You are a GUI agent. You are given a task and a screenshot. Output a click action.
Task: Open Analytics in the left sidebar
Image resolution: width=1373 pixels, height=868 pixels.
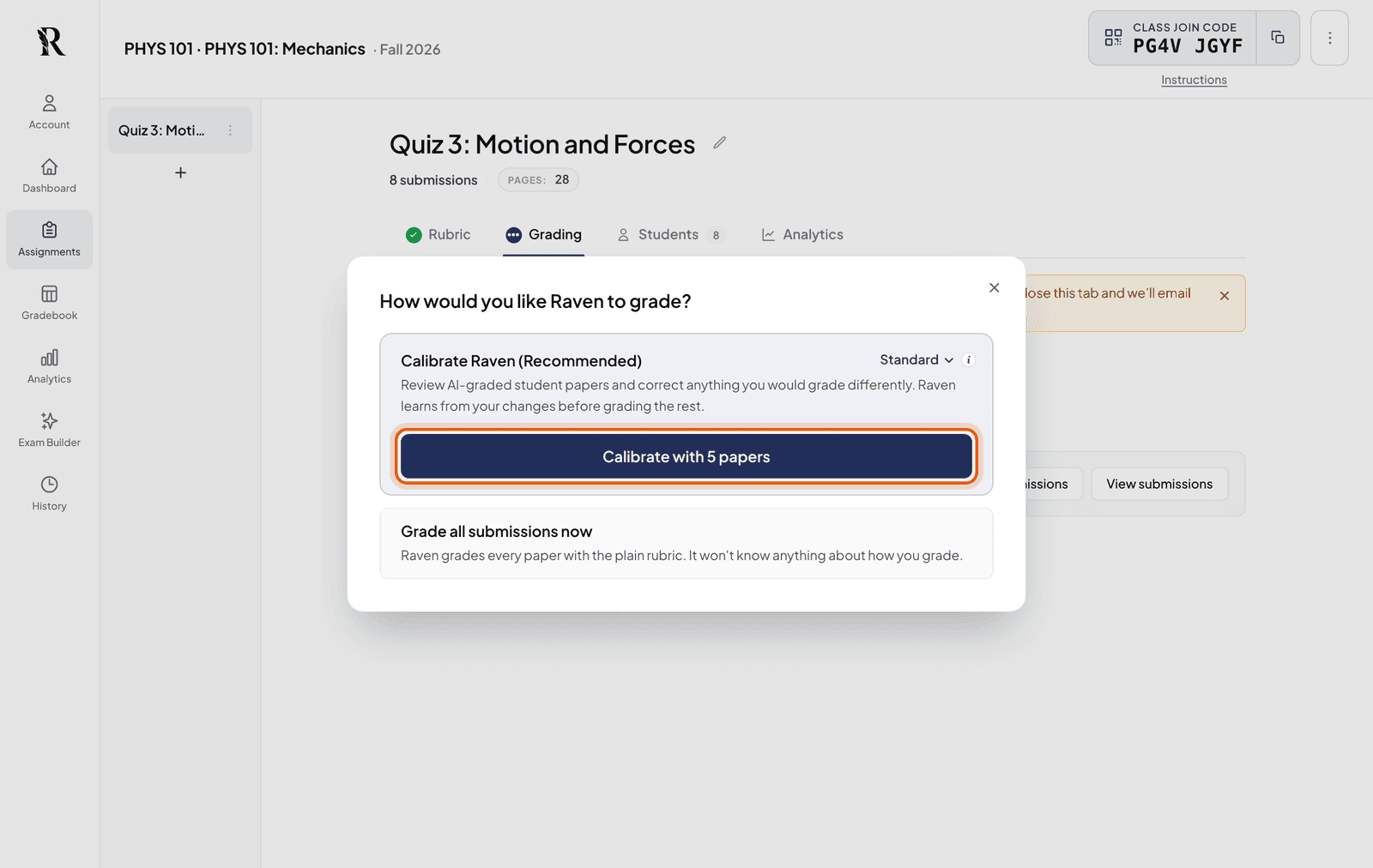click(49, 366)
